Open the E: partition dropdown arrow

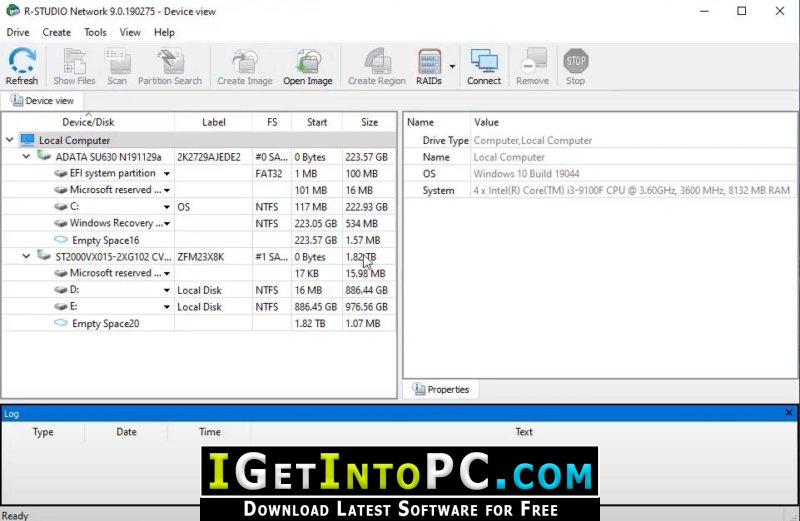pyautogui.click(x=167, y=307)
